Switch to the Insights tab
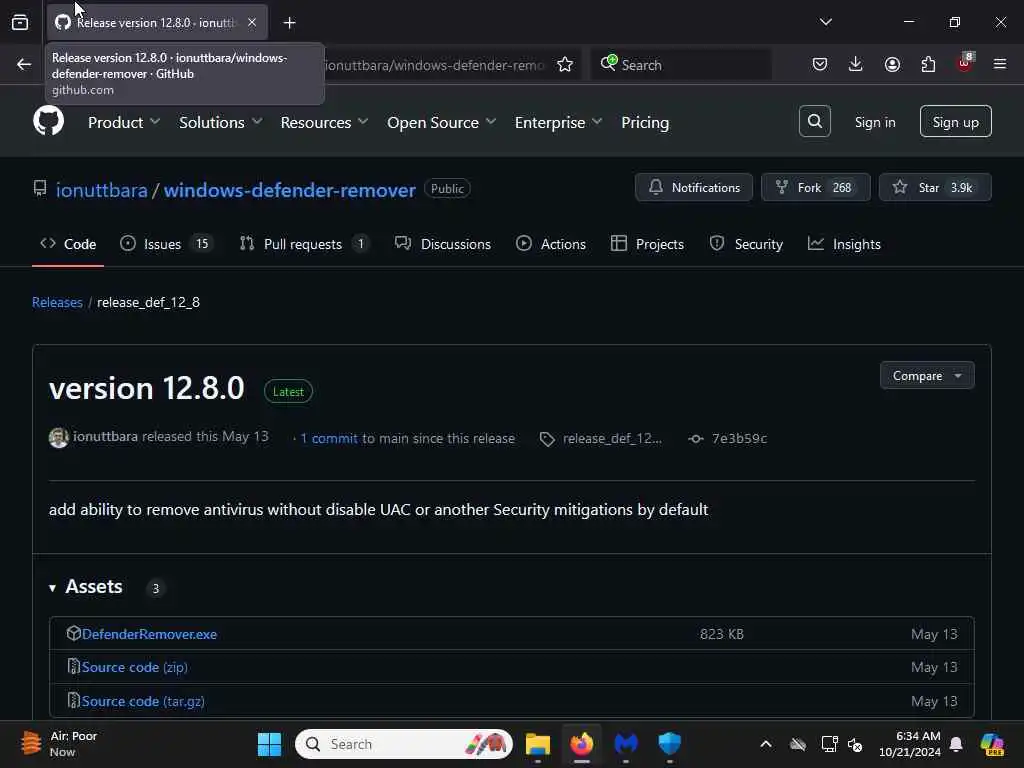The height and width of the screenshot is (768, 1024). click(844, 244)
